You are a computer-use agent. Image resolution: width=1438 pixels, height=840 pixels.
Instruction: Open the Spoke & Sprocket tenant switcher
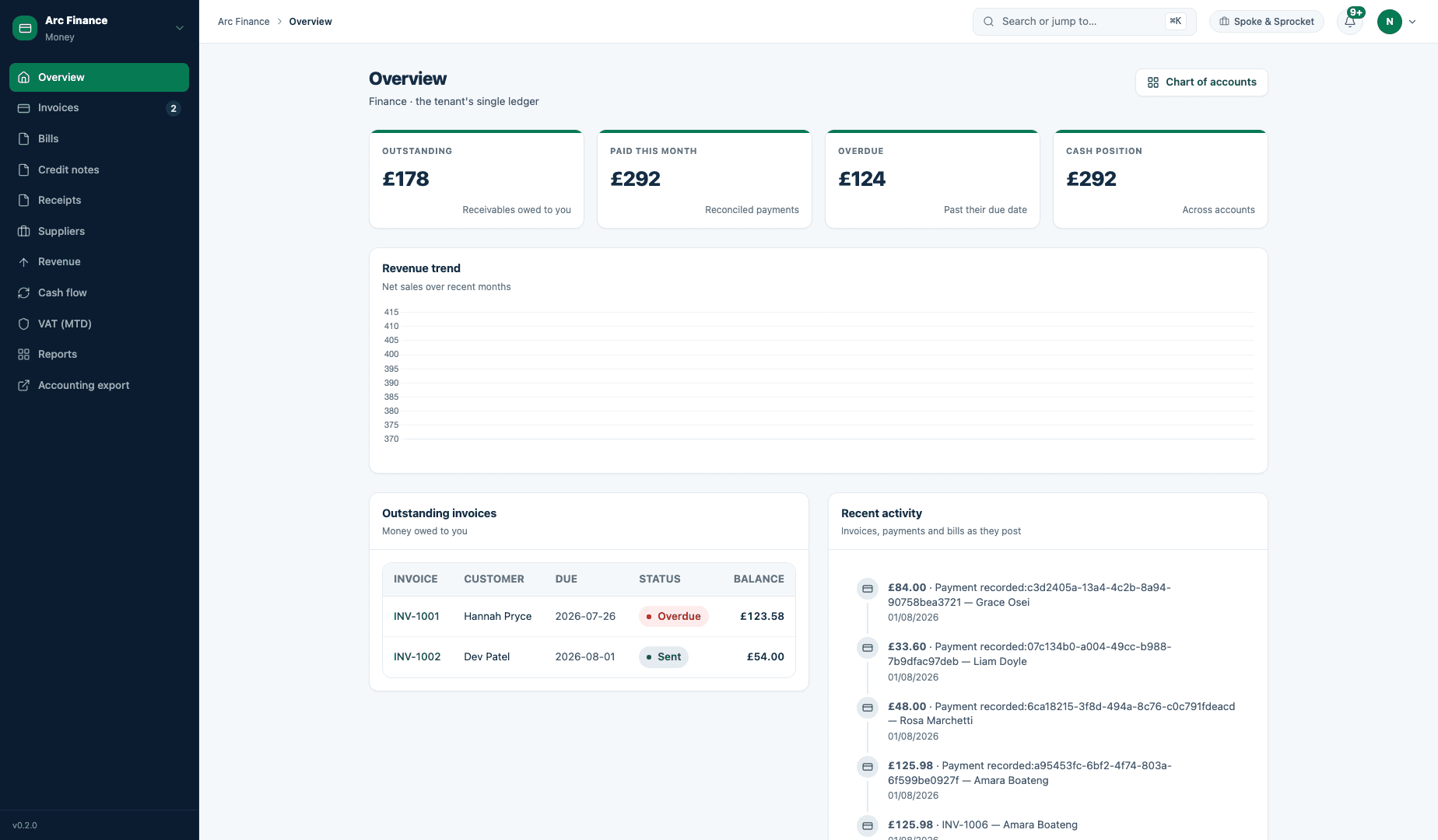[x=1267, y=22]
